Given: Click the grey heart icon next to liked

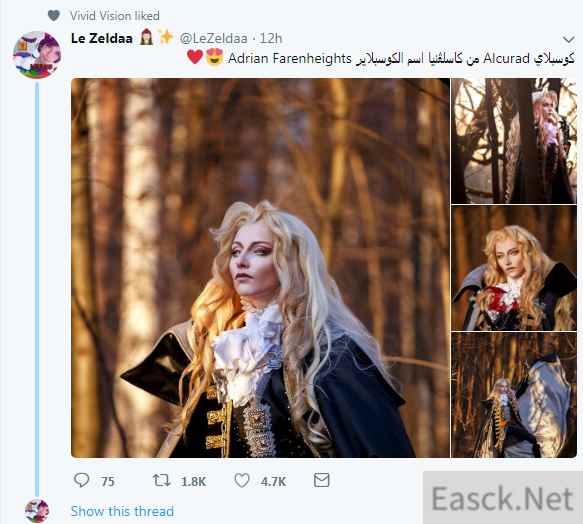Looking at the screenshot, I should coord(54,16).
